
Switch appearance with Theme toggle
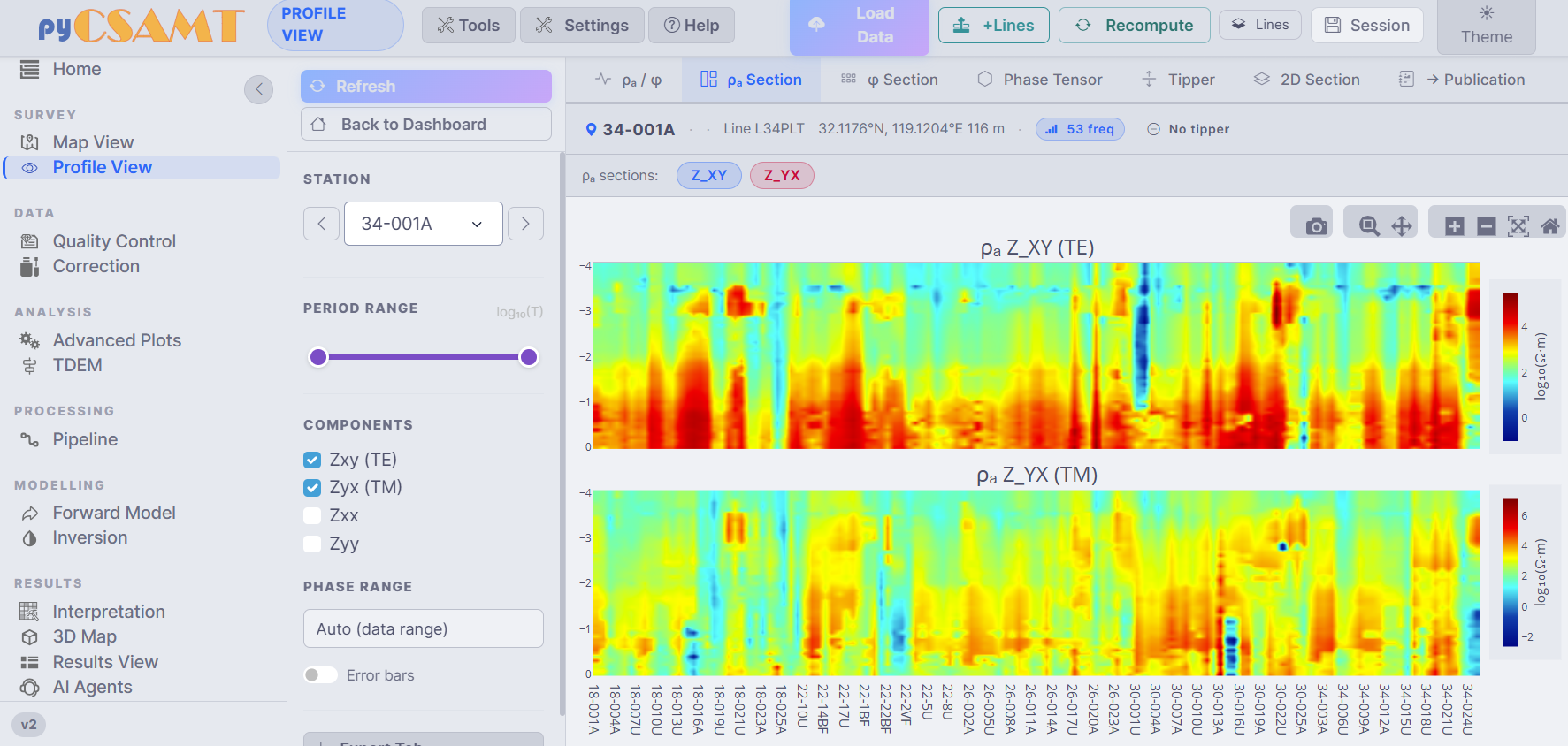click(1486, 26)
